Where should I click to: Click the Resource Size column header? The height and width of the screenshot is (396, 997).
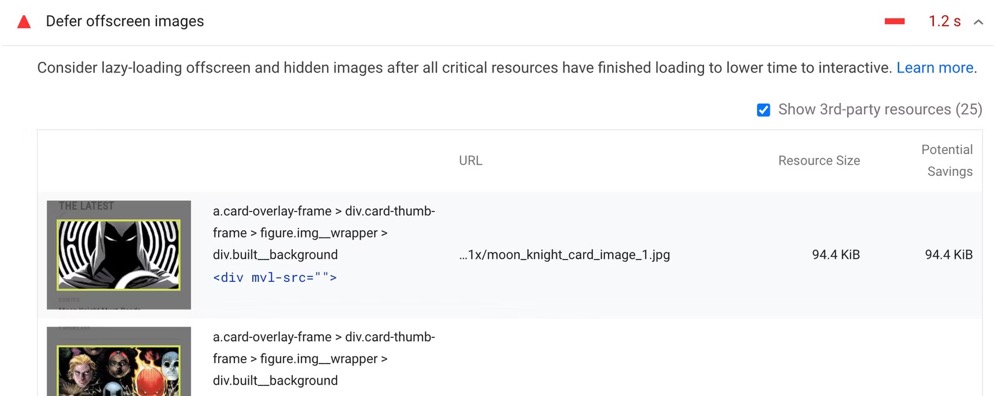819,161
